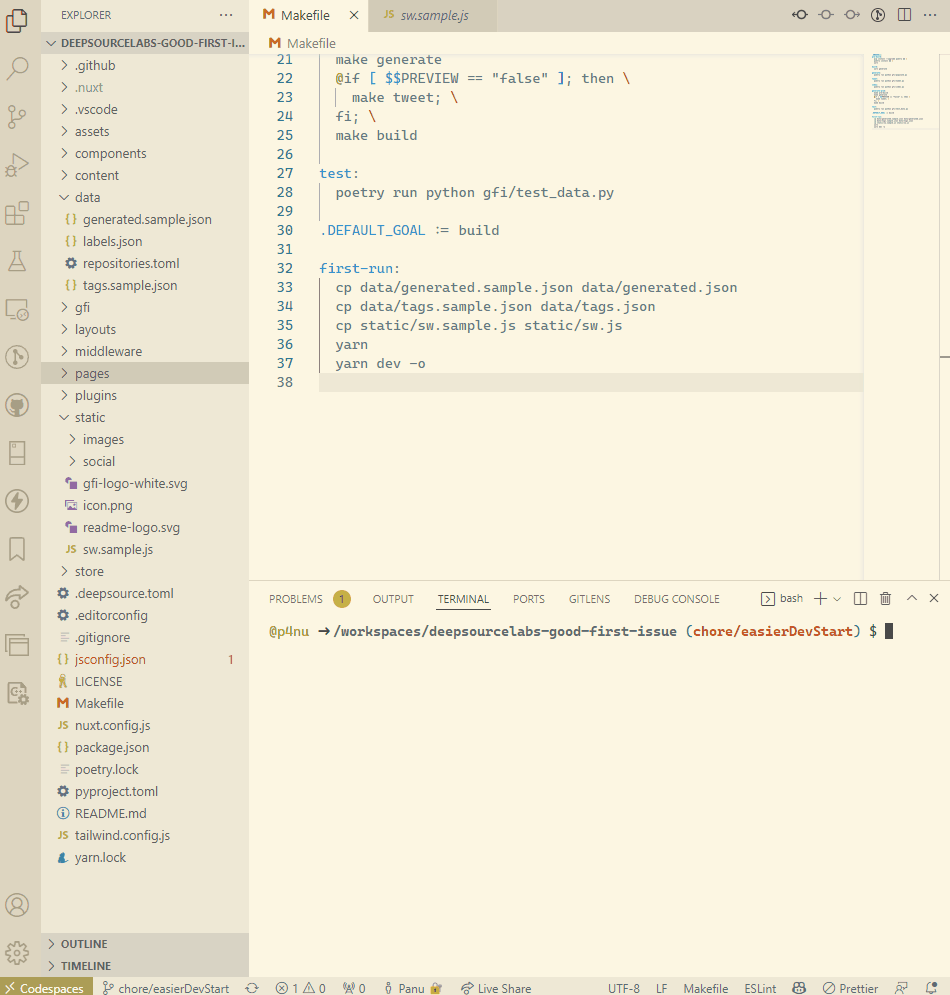This screenshot has height=995, width=950.
Task: Switch to the PORTS panel tab
Action: click(529, 599)
